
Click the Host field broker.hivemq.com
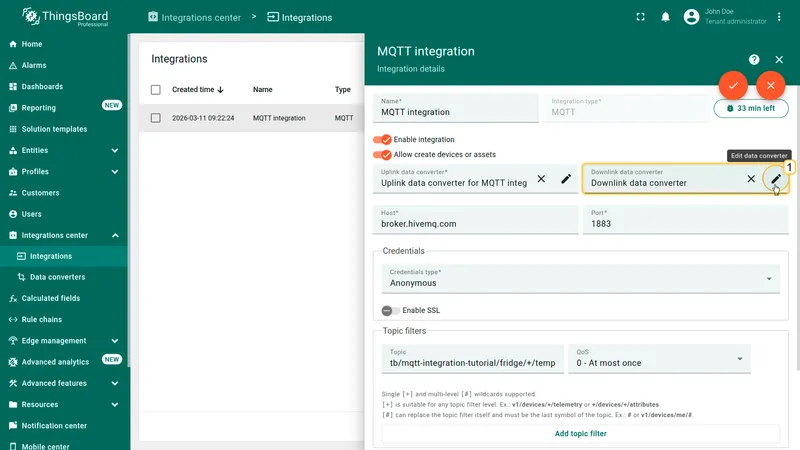click(x=476, y=220)
